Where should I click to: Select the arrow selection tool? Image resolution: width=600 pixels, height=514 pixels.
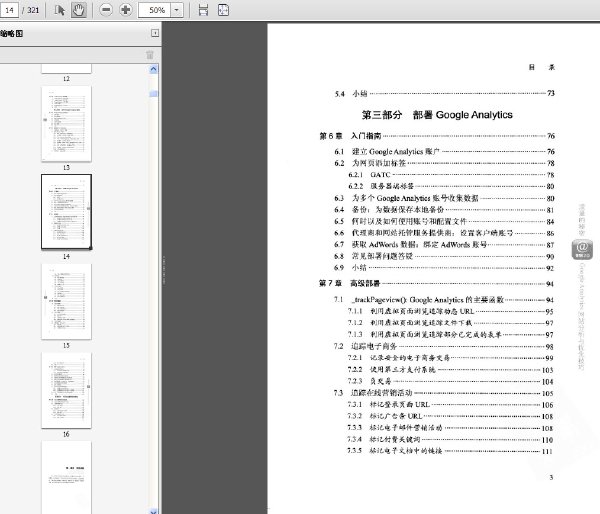click(59, 10)
